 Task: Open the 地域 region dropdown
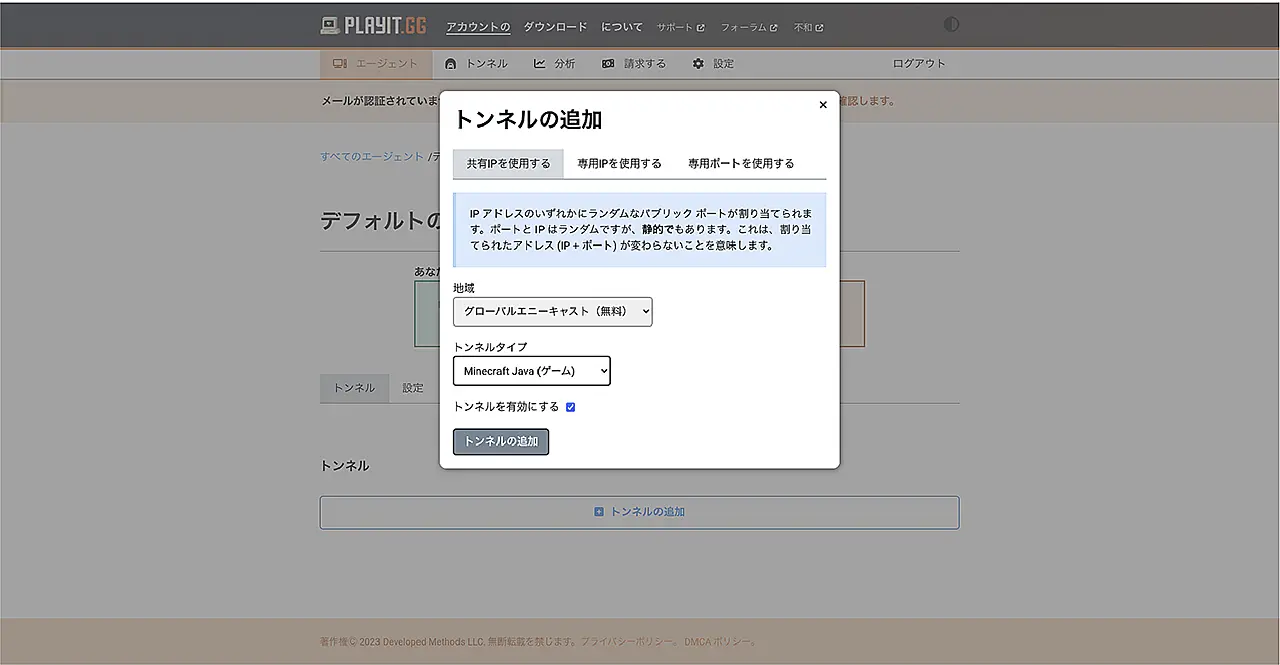[x=552, y=312]
